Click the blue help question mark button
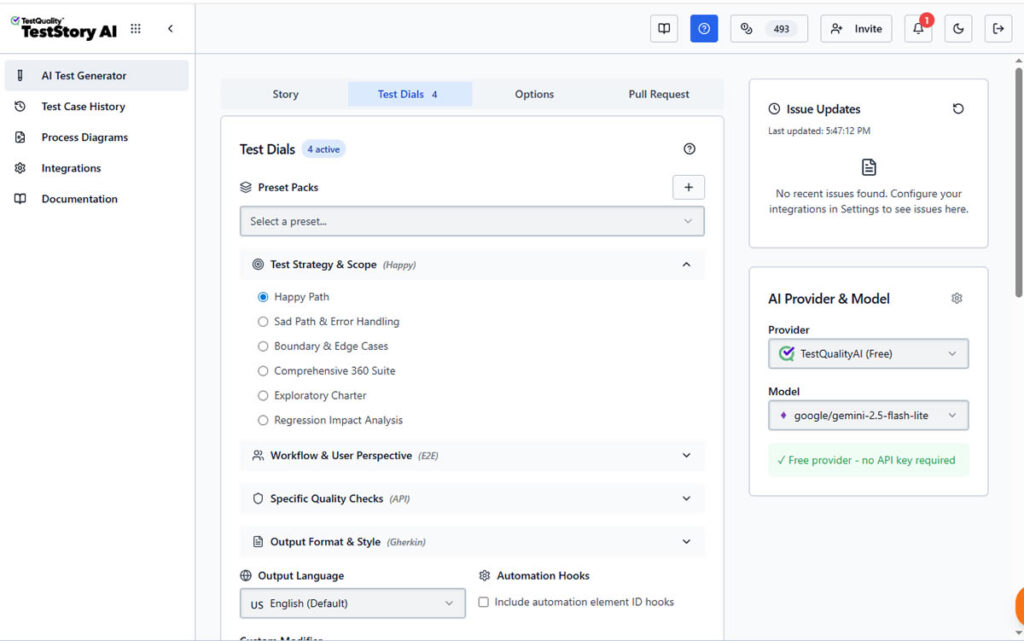 click(704, 29)
